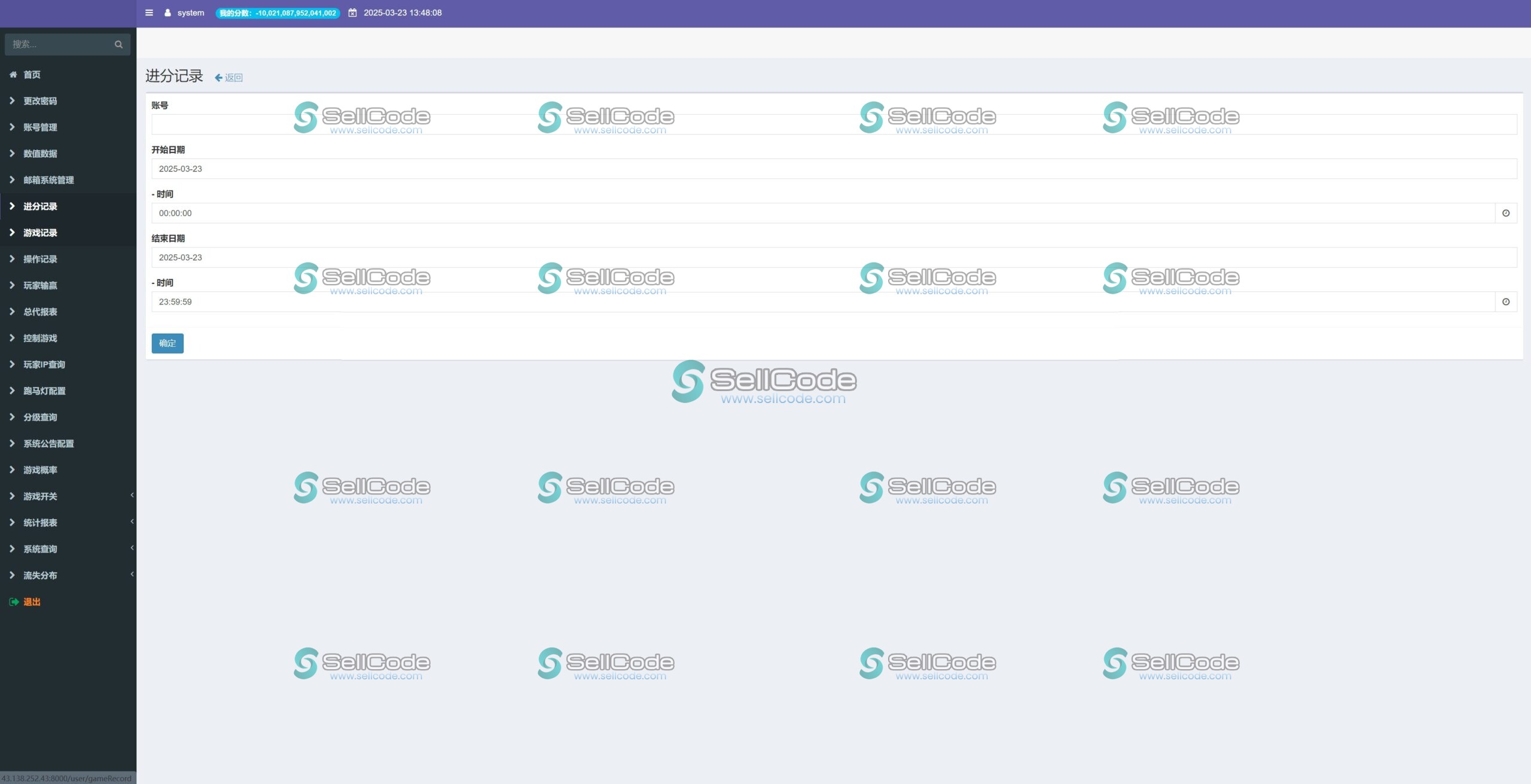Viewport: 1531px width, 784px height.
Task: Click the logout icon beside 退出
Action: 14,602
